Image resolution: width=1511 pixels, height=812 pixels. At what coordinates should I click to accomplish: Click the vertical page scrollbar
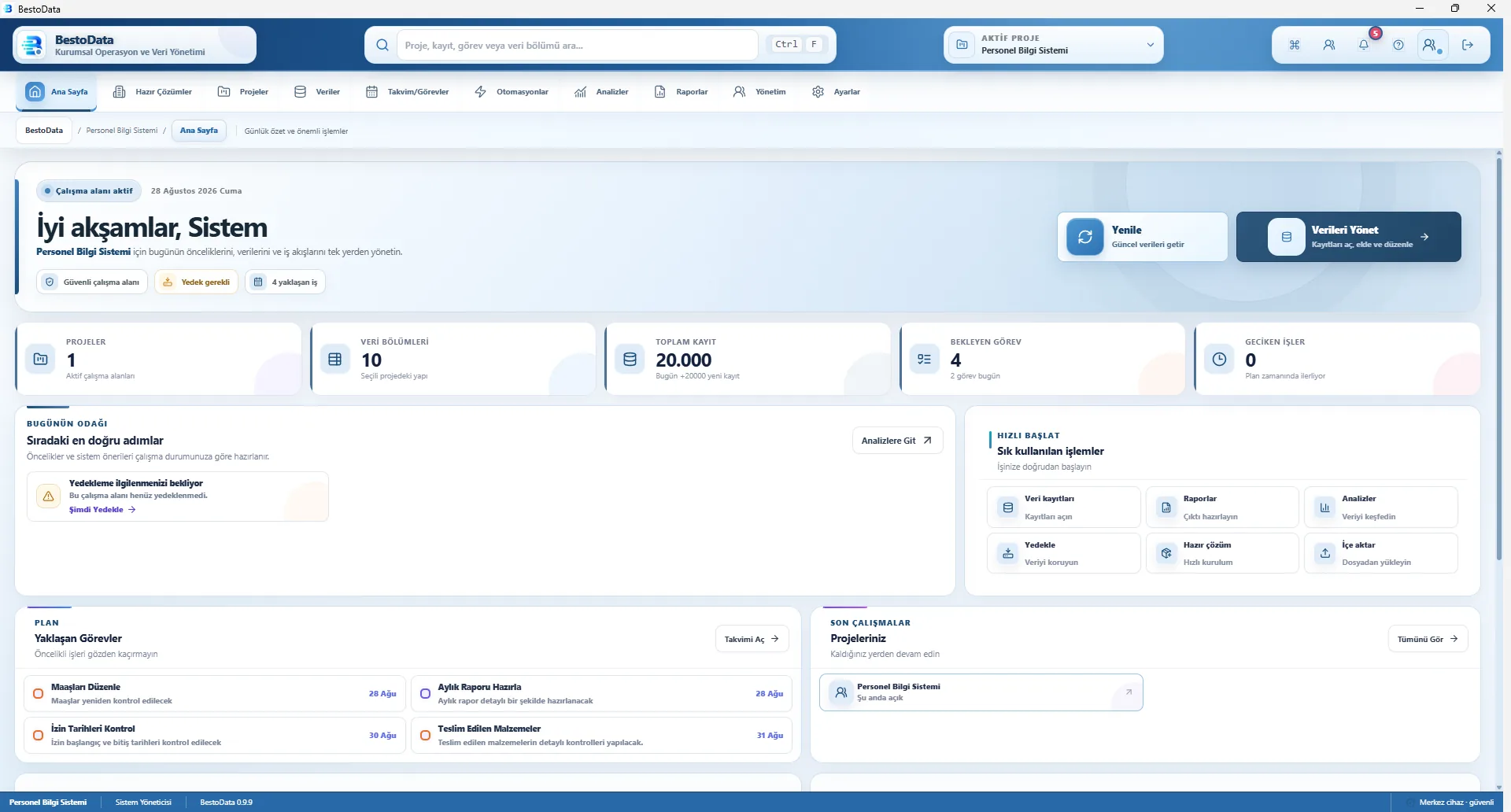pos(1498,358)
